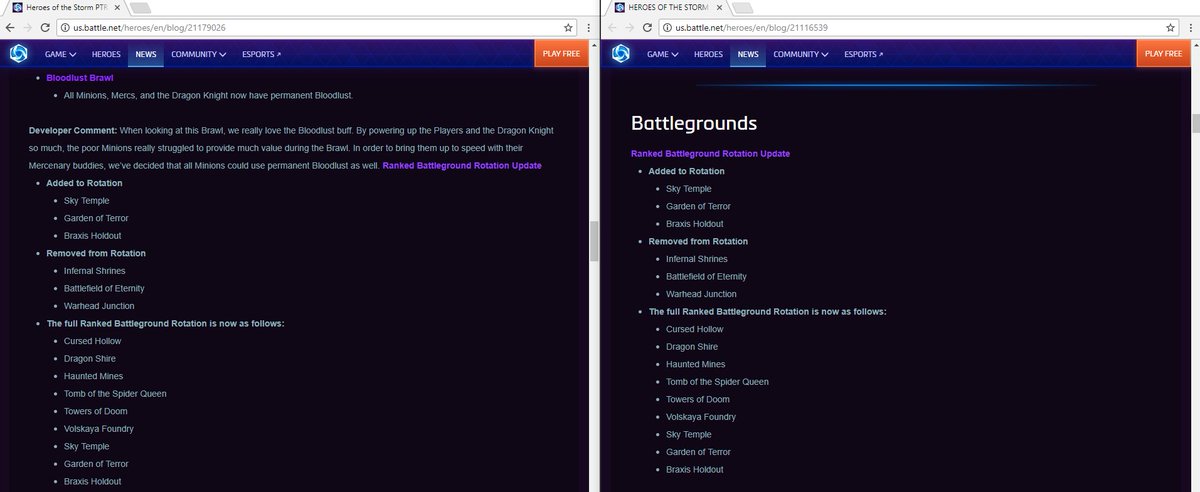The width and height of the screenshot is (1200, 492).
Task: Expand the GAME menu in the right window
Action: coord(665,53)
